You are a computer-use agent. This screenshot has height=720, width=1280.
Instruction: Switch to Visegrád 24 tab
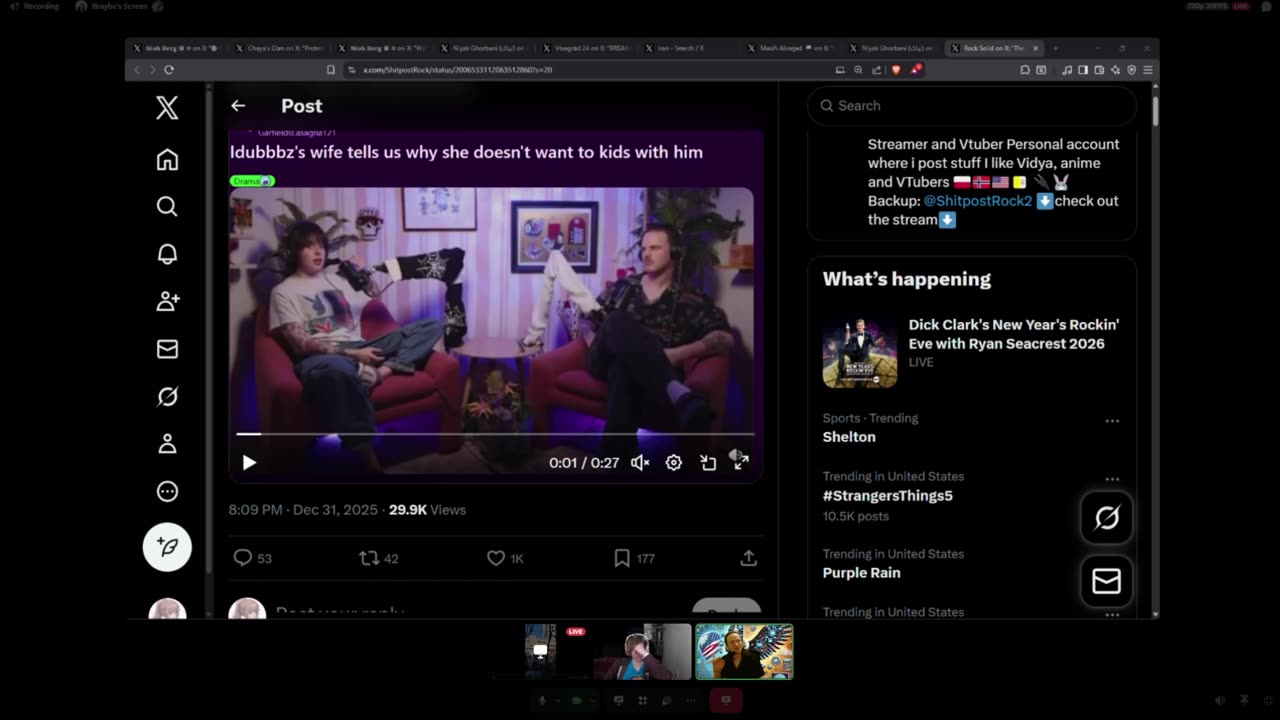(586, 48)
